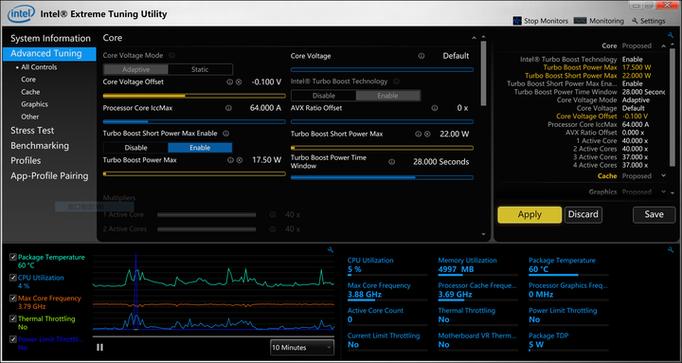Click the Turbo Boost Power Max slider
Viewport: 682px width, 363px height.
pyautogui.click(x=194, y=174)
